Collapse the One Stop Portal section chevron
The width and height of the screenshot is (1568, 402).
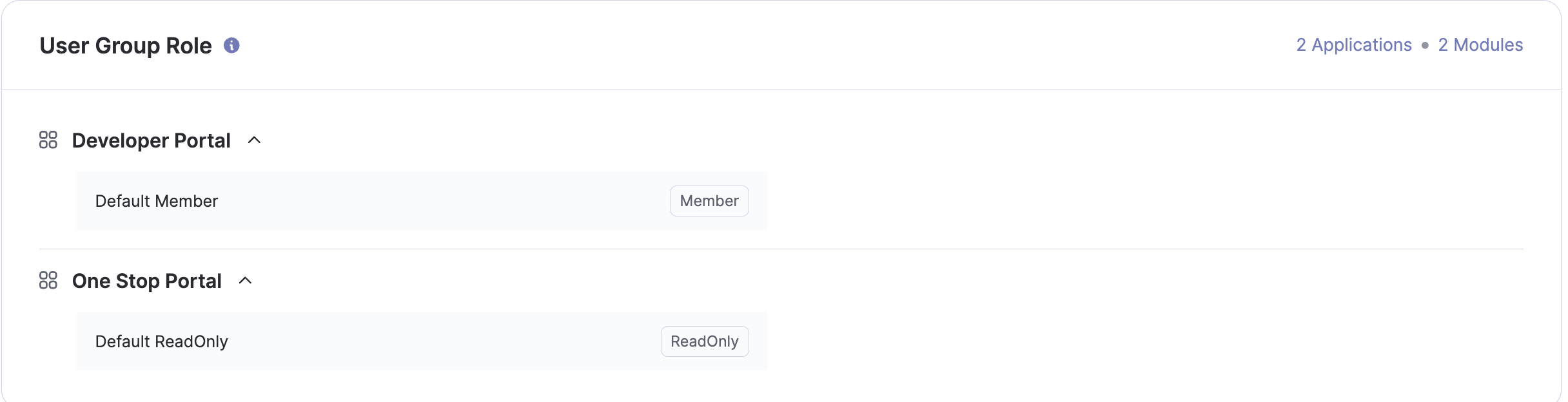[x=246, y=280]
